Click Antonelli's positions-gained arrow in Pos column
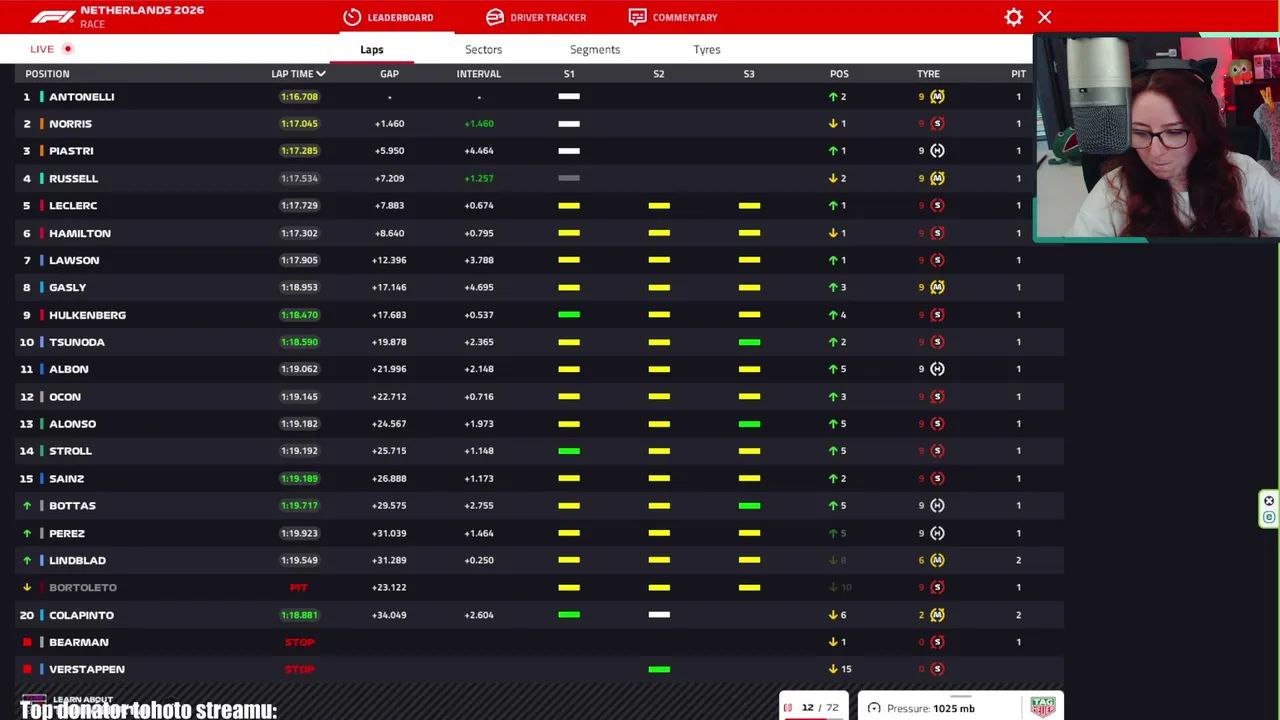Viewport: 1280px width, 720px height. pos(833,97)
